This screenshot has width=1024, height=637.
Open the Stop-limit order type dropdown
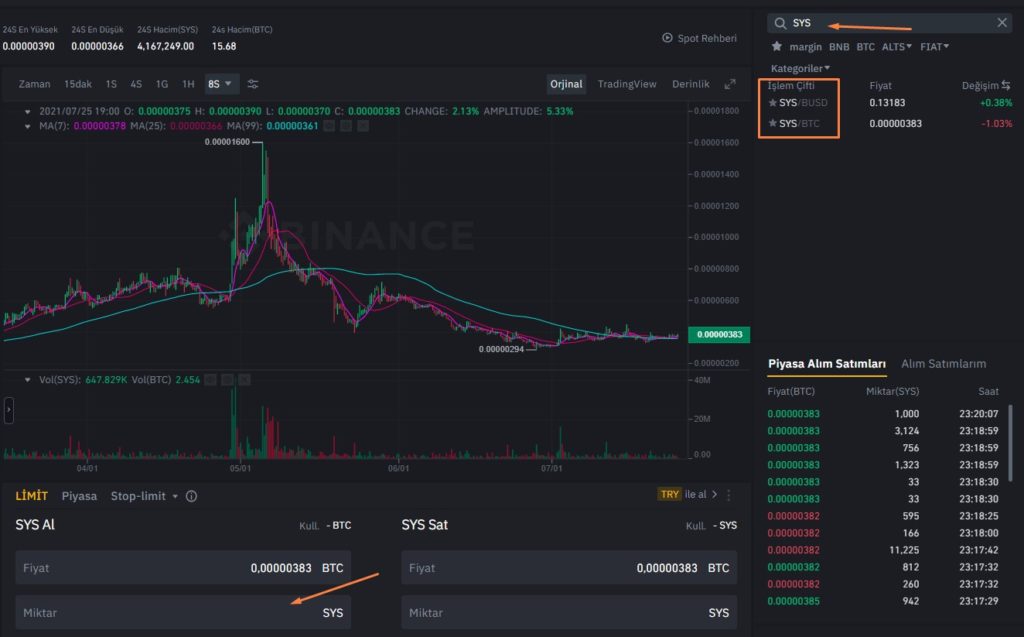tap(144, 497)
